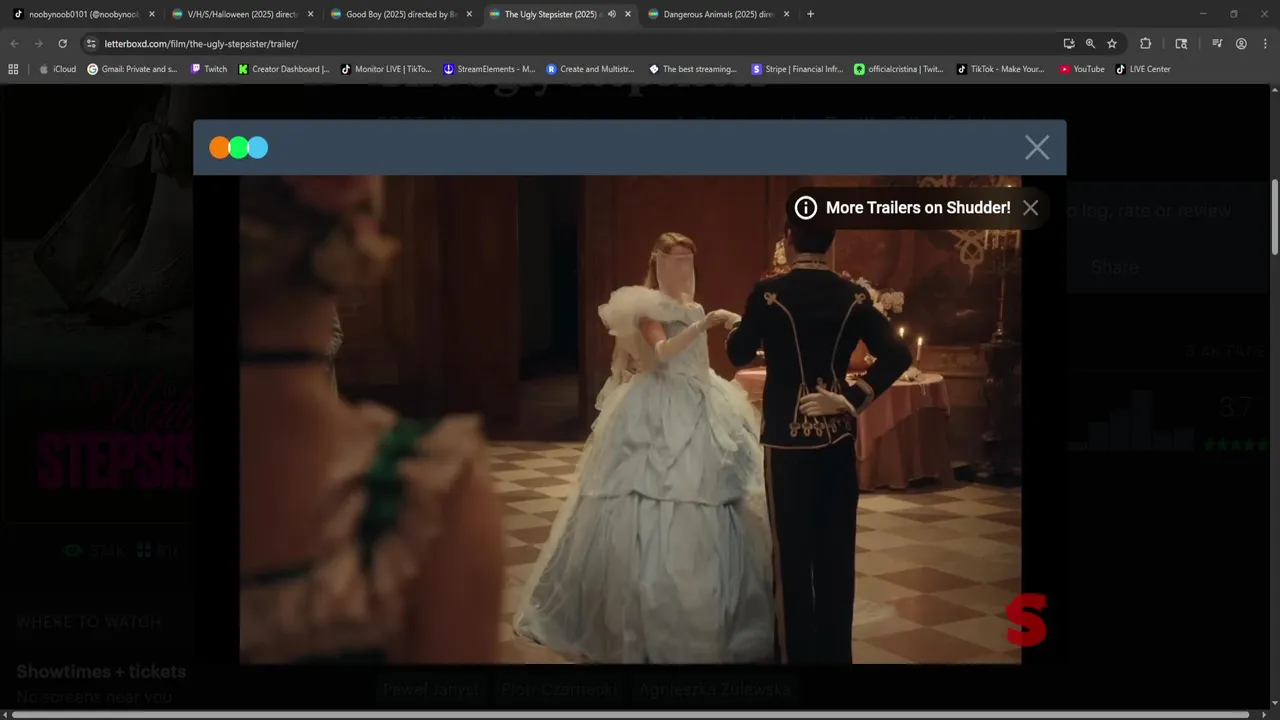1280x720 pixels.
Task: Dismiss the More Trailers on Shudder banner
Action: (1030, 208)
